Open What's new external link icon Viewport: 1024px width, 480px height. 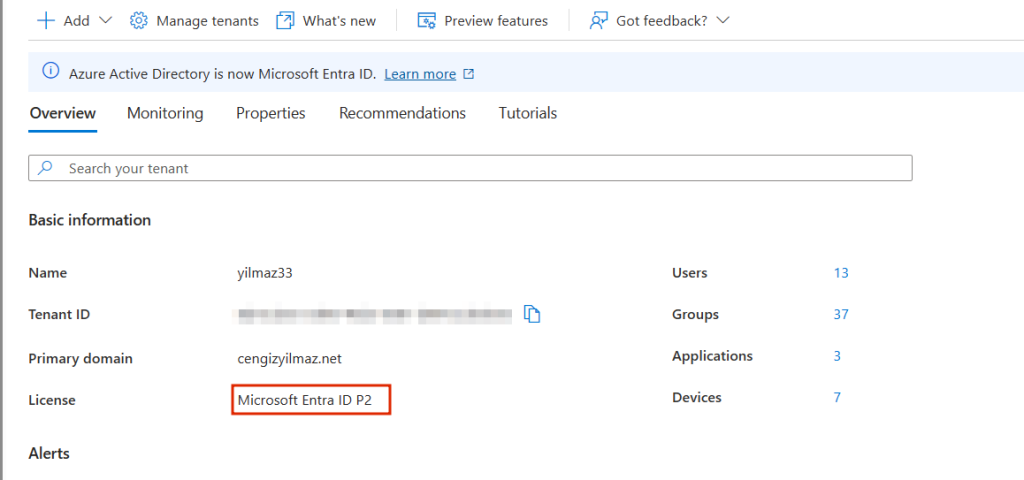tap(286, 20)
